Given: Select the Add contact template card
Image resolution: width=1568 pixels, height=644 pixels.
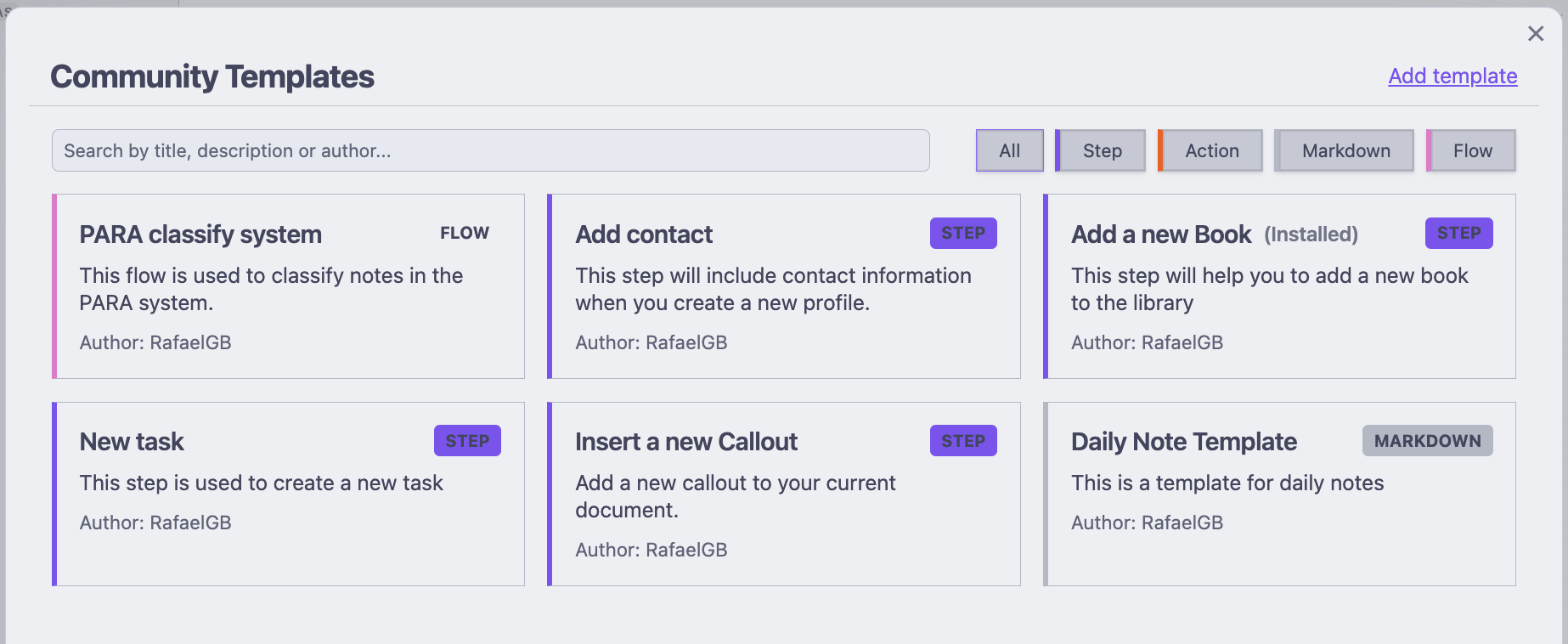Looking at the screenshot, I should 784,286.
